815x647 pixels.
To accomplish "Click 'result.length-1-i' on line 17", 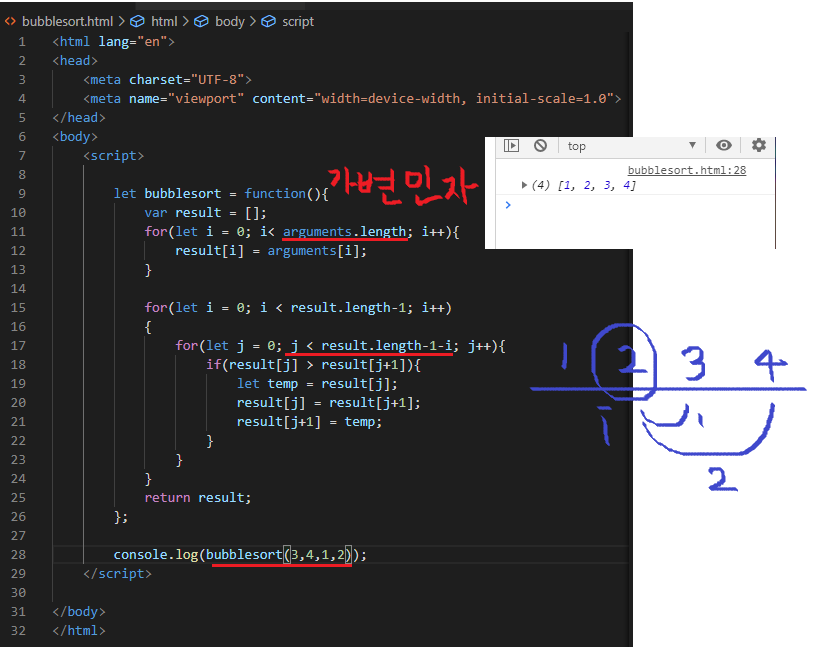I will tap(387, 346).
